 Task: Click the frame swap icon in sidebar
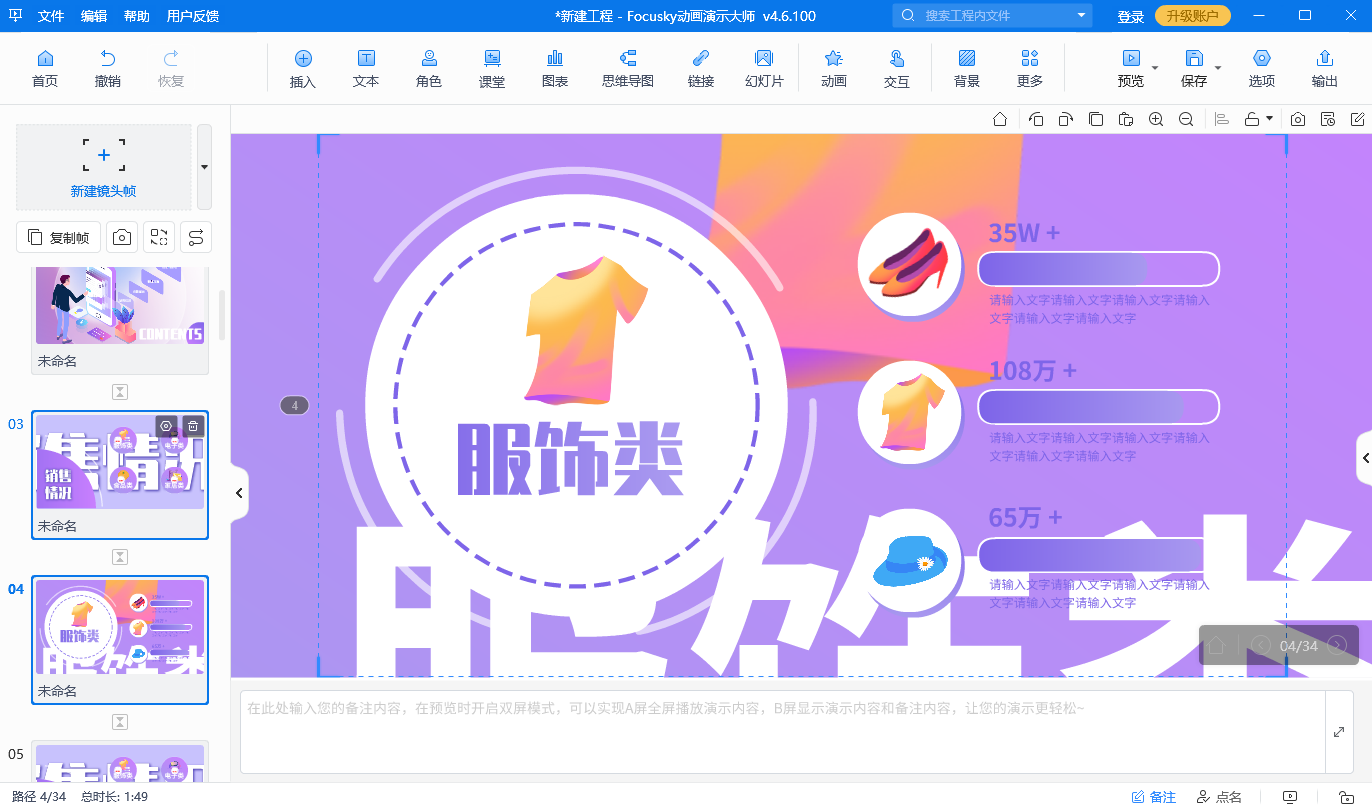(x=159, y=237)
